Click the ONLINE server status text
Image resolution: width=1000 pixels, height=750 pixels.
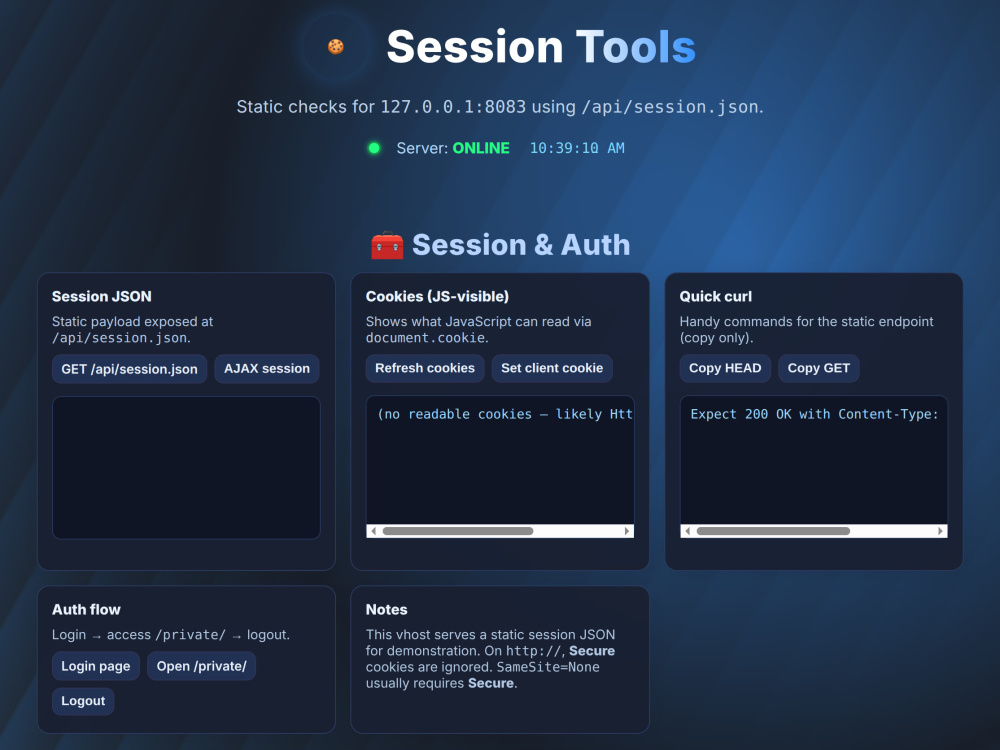pos(481,148)
